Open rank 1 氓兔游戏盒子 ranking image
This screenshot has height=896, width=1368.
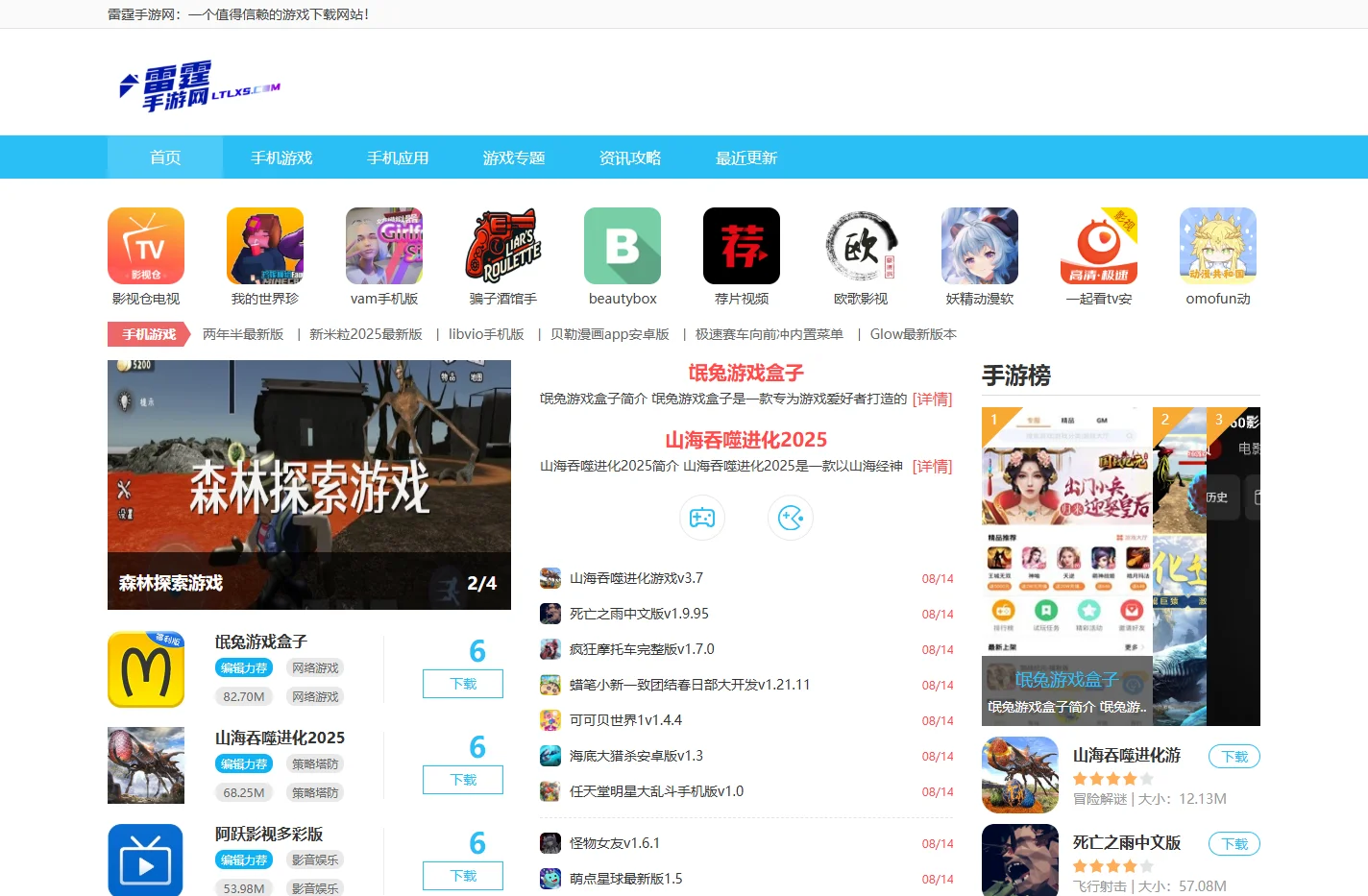[x=1067, y=567]
